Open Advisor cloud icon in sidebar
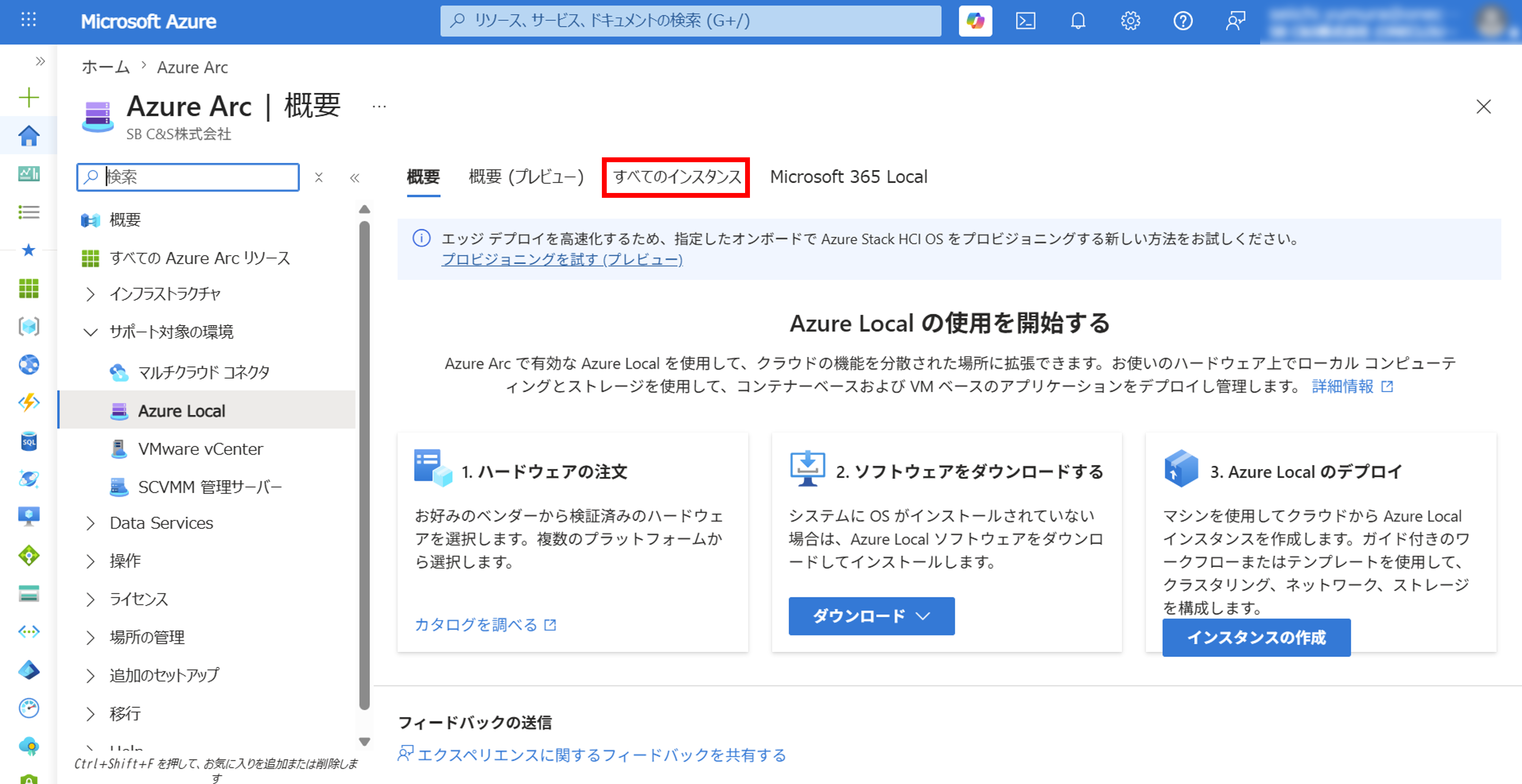Image resolution: width=1522 pixels, height=784 pixels. [28, 746]
